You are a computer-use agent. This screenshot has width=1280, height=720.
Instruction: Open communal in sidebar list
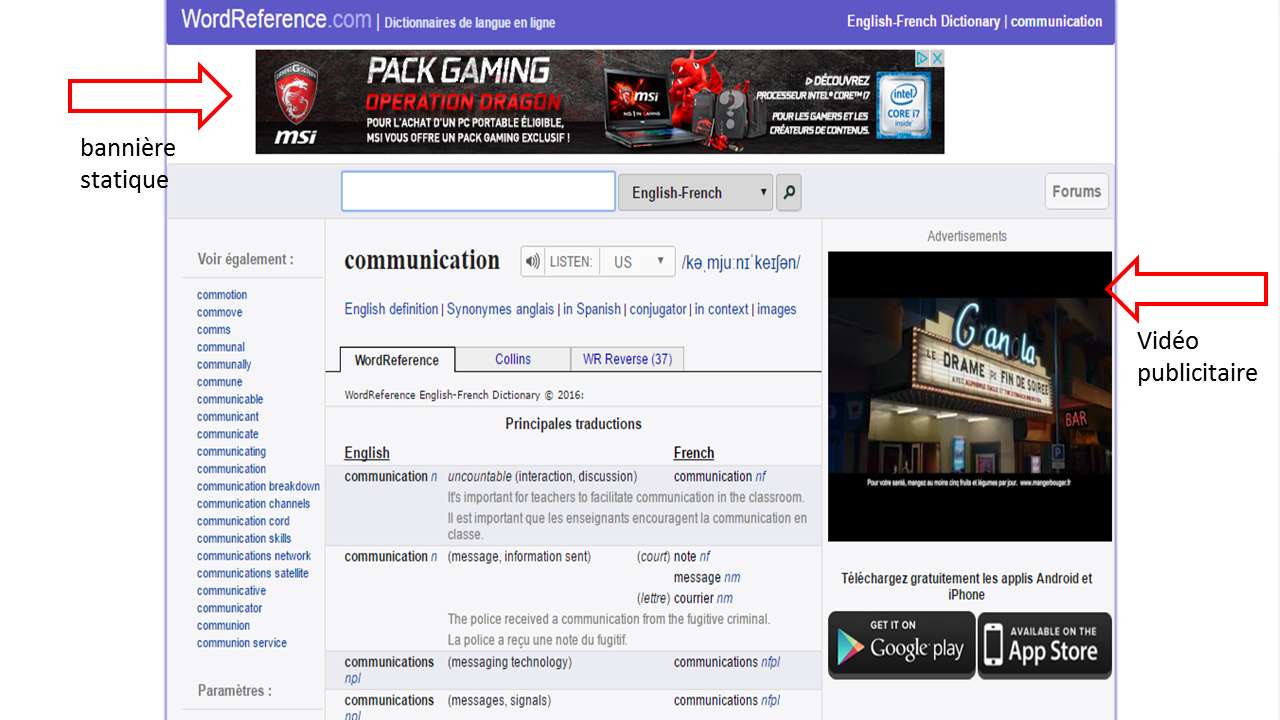[221, 347]
